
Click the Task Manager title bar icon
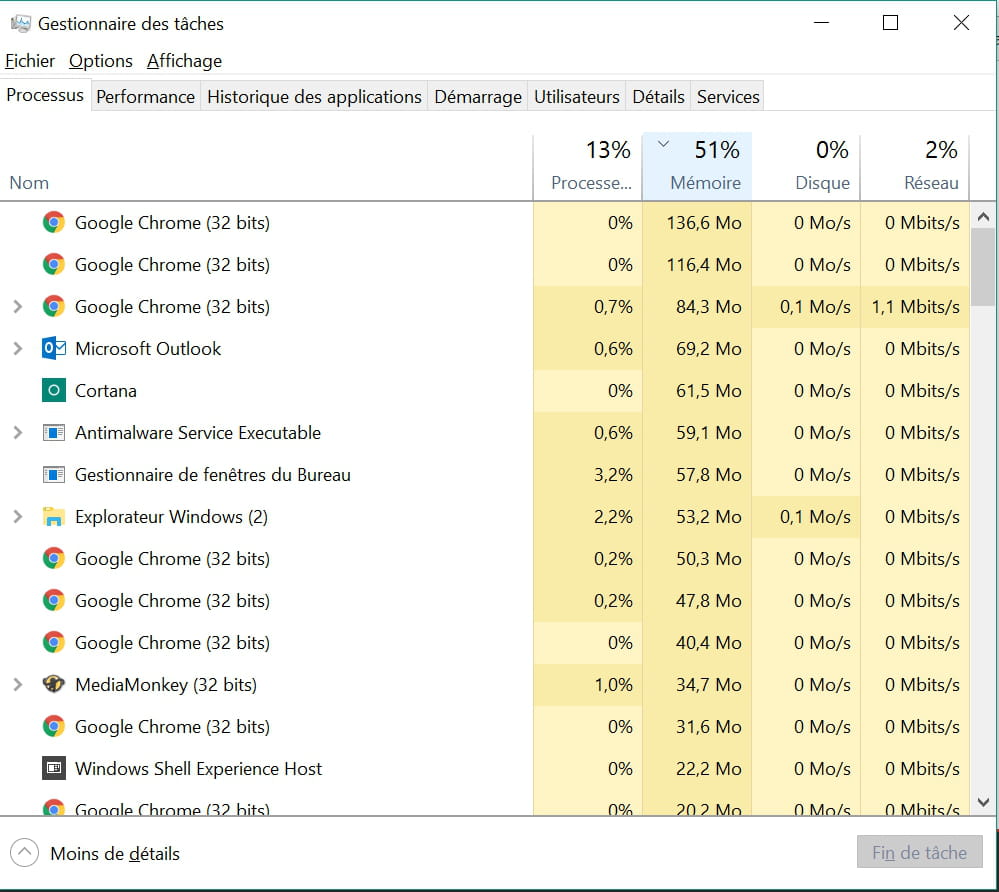coord(21,24)
